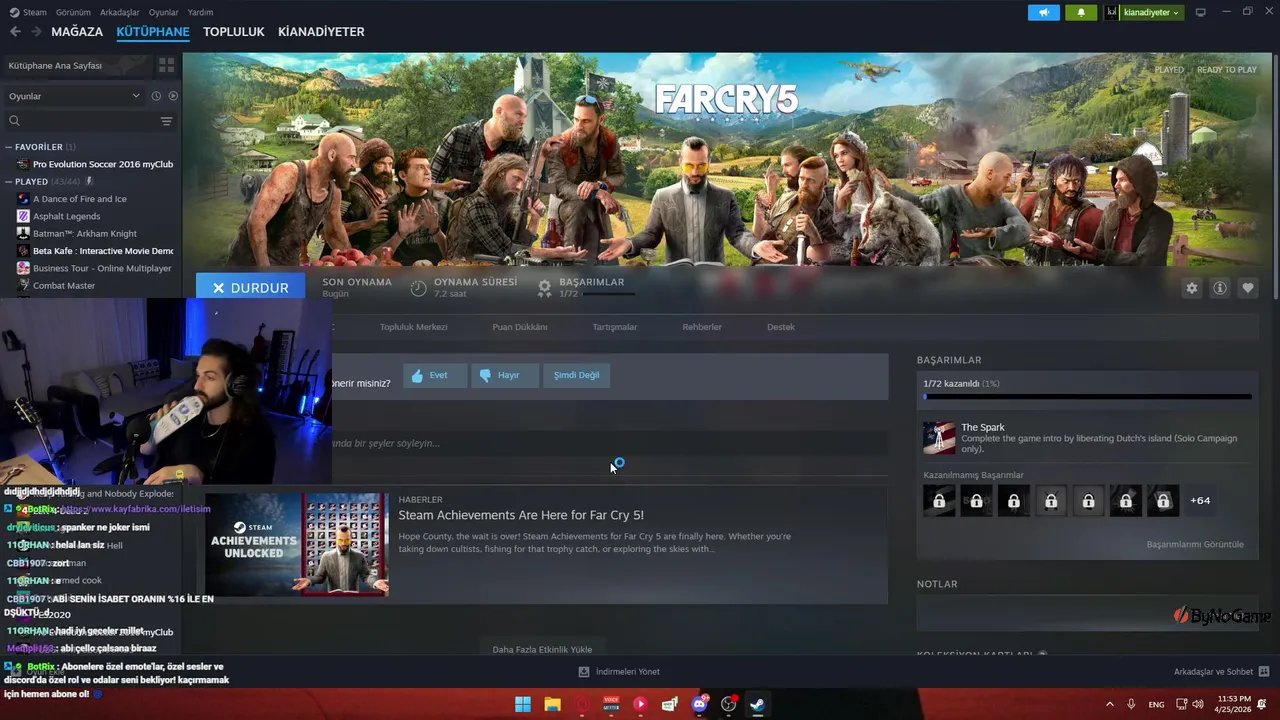Open Puan Dükkânı tab
The width and height of the screenshot is (1280, 720).
pyautogui.click(x=520, y=327)
